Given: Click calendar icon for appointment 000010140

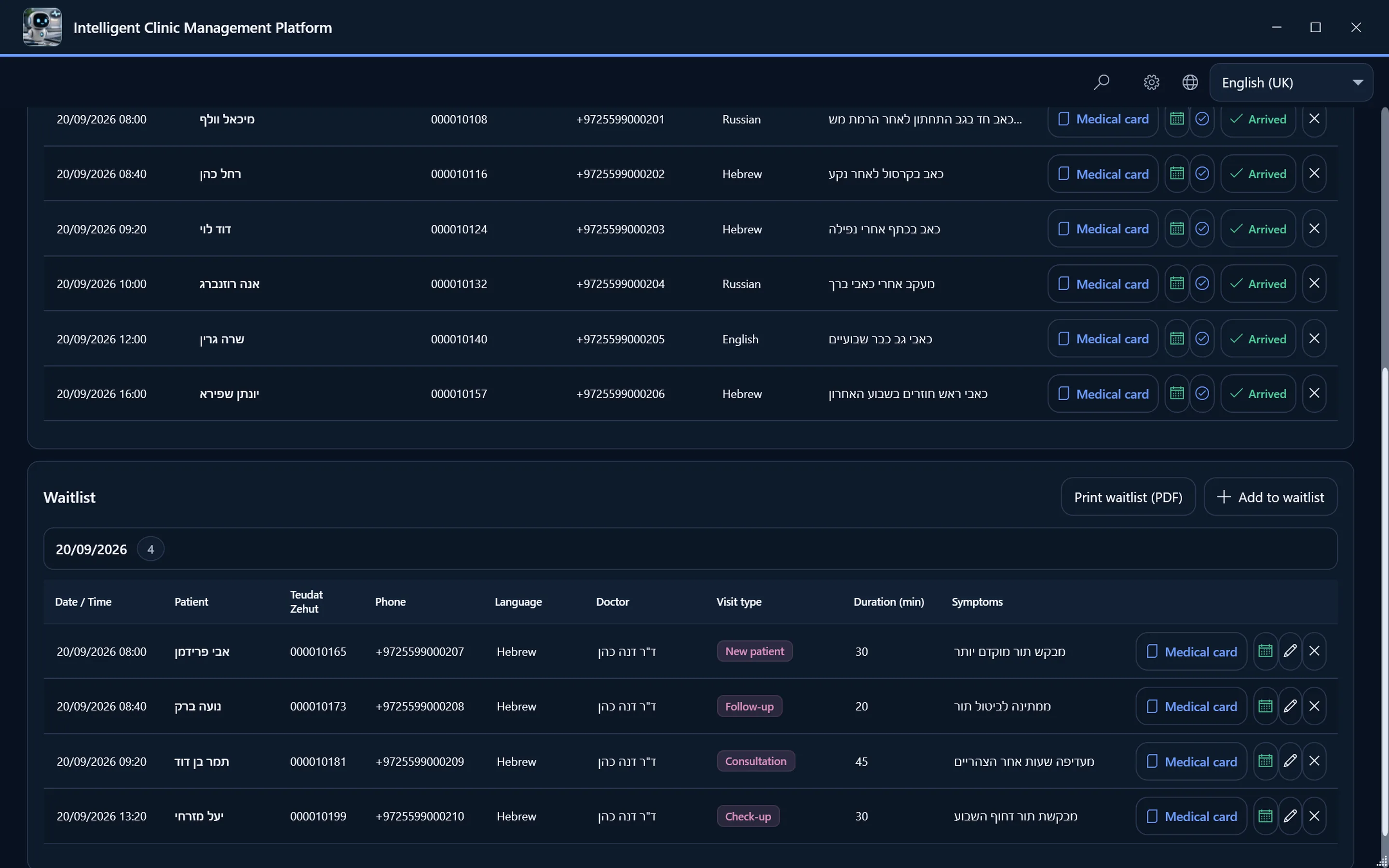Looking at the screenshot, I should [x=1177, y=339].
